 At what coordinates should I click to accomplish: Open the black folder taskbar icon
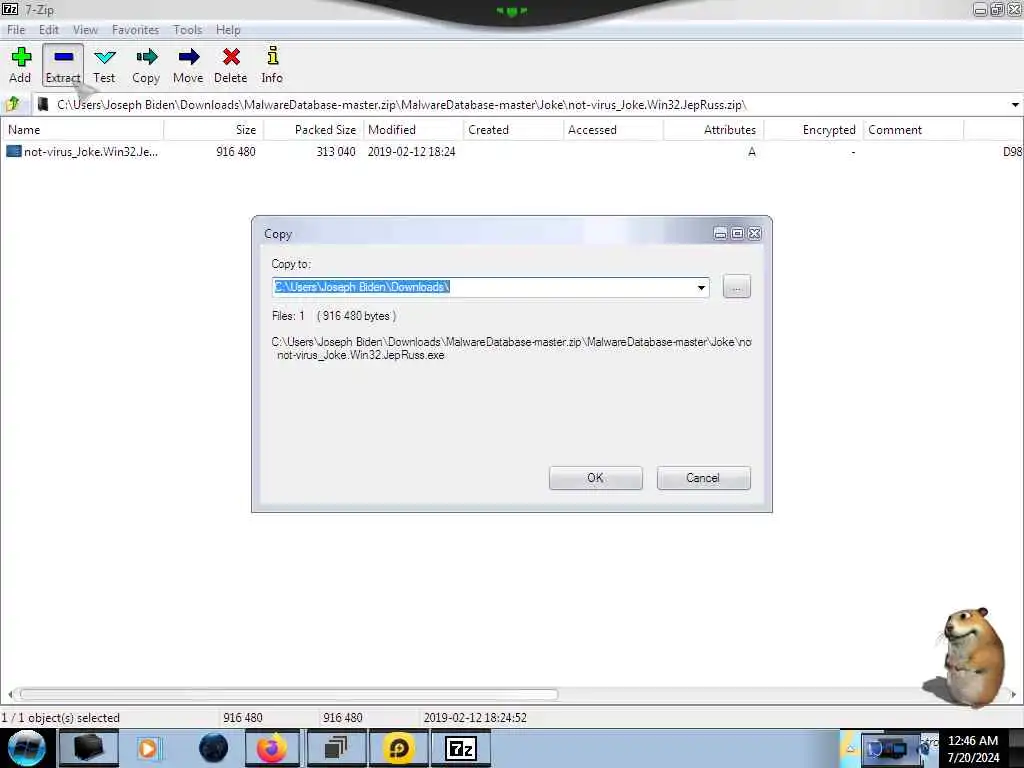point(88,748)
